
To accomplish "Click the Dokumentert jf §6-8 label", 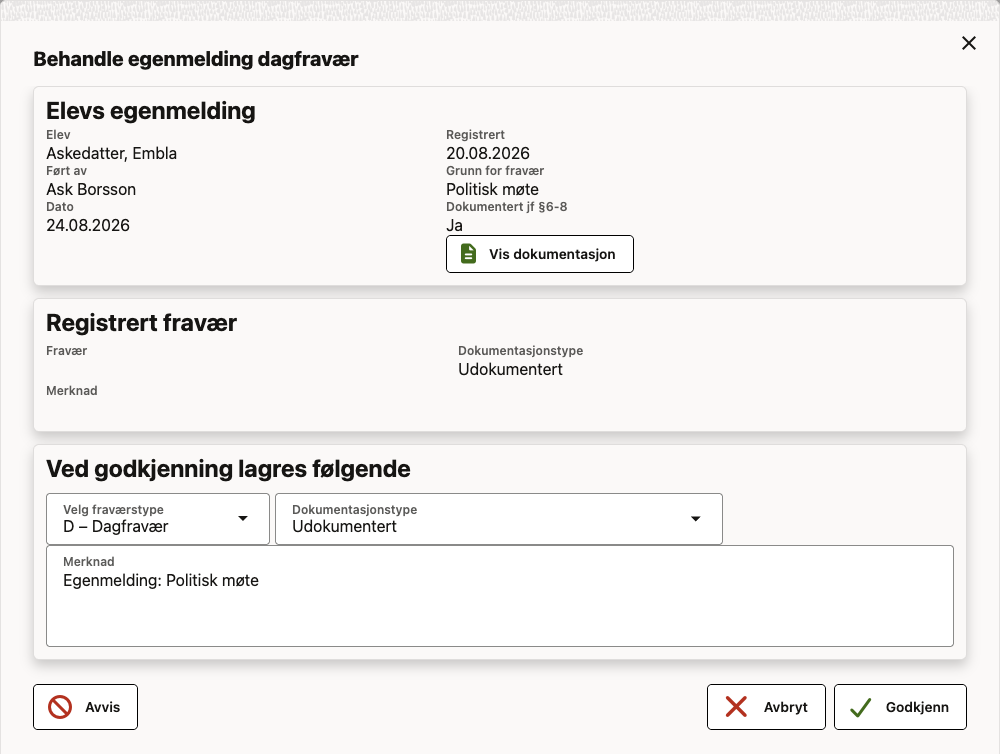I will 506,207.
